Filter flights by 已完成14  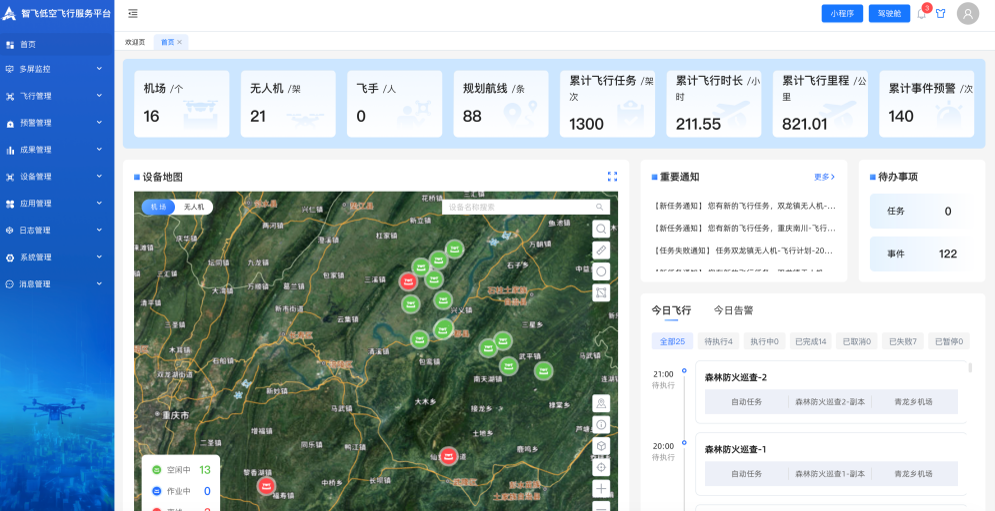click(810, 342)
